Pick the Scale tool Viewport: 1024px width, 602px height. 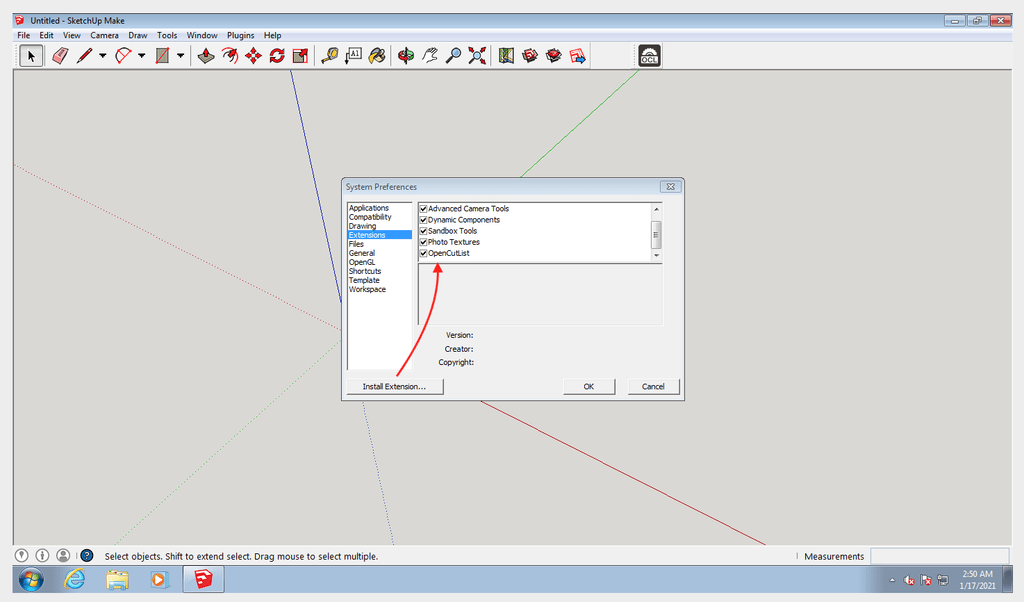pyautogui.click(x=300, y=56)
